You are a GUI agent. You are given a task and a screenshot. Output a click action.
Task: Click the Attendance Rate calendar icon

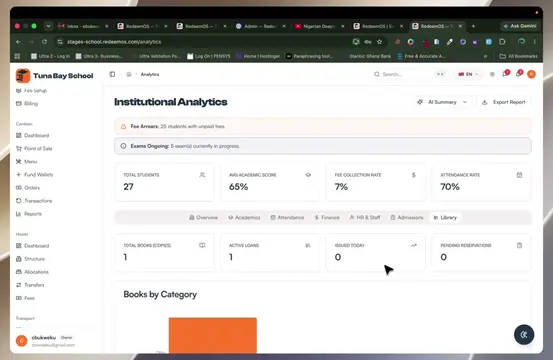(x=519, y=175)
